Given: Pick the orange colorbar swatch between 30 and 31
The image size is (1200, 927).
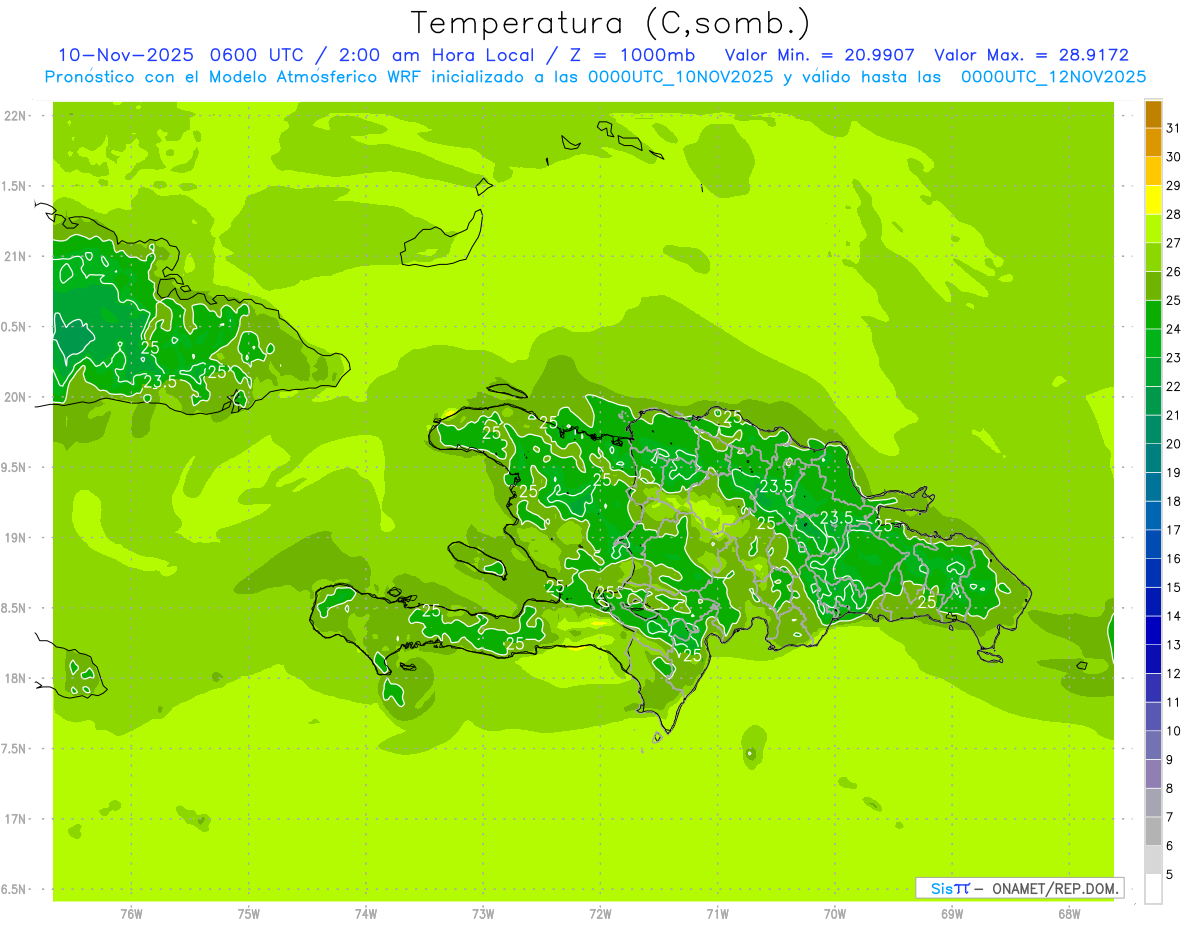Looking at the screenshot, I should click(1153, 143).
